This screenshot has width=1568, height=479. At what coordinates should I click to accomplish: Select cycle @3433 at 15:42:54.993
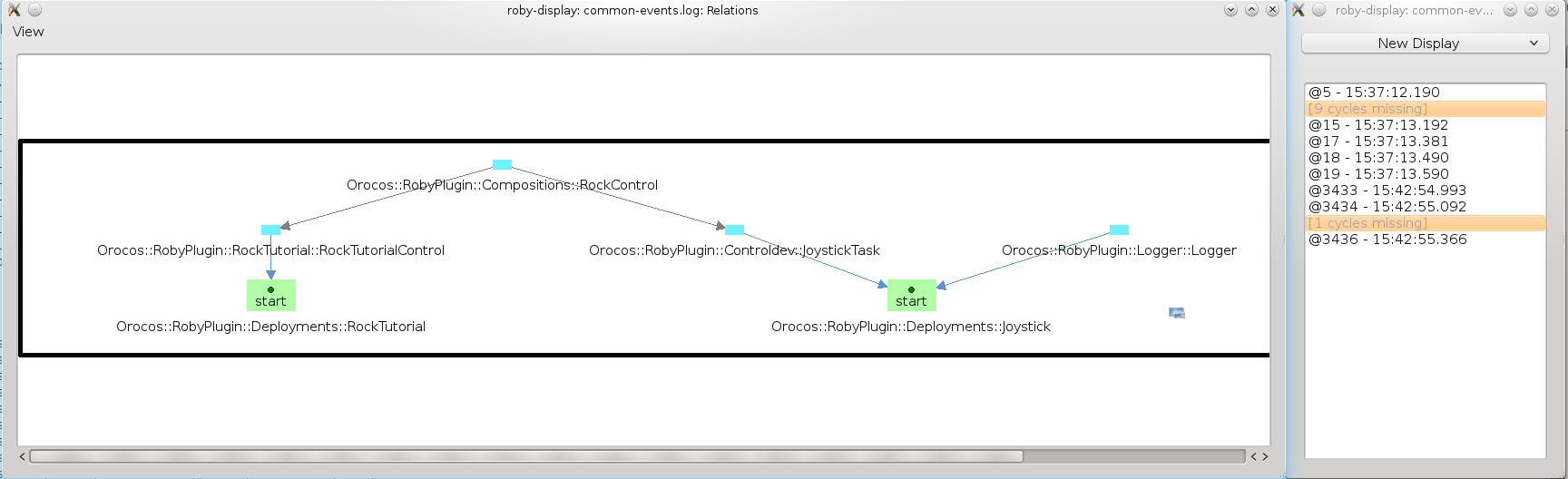tap(1387, 191)
